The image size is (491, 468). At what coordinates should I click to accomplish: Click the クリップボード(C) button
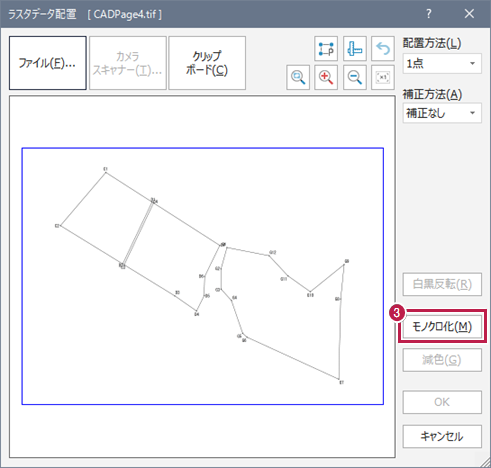[207, 63]
